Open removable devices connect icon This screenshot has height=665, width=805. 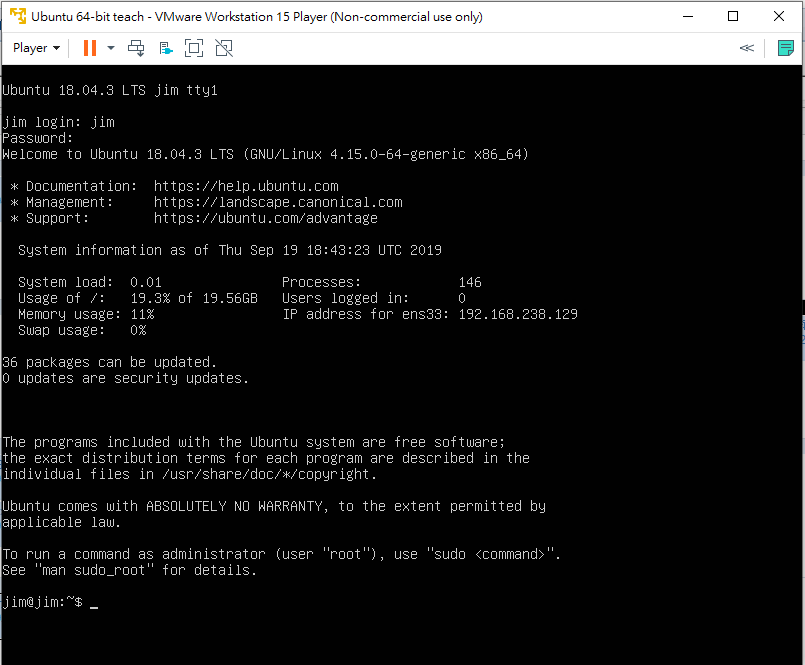[165, 48]
